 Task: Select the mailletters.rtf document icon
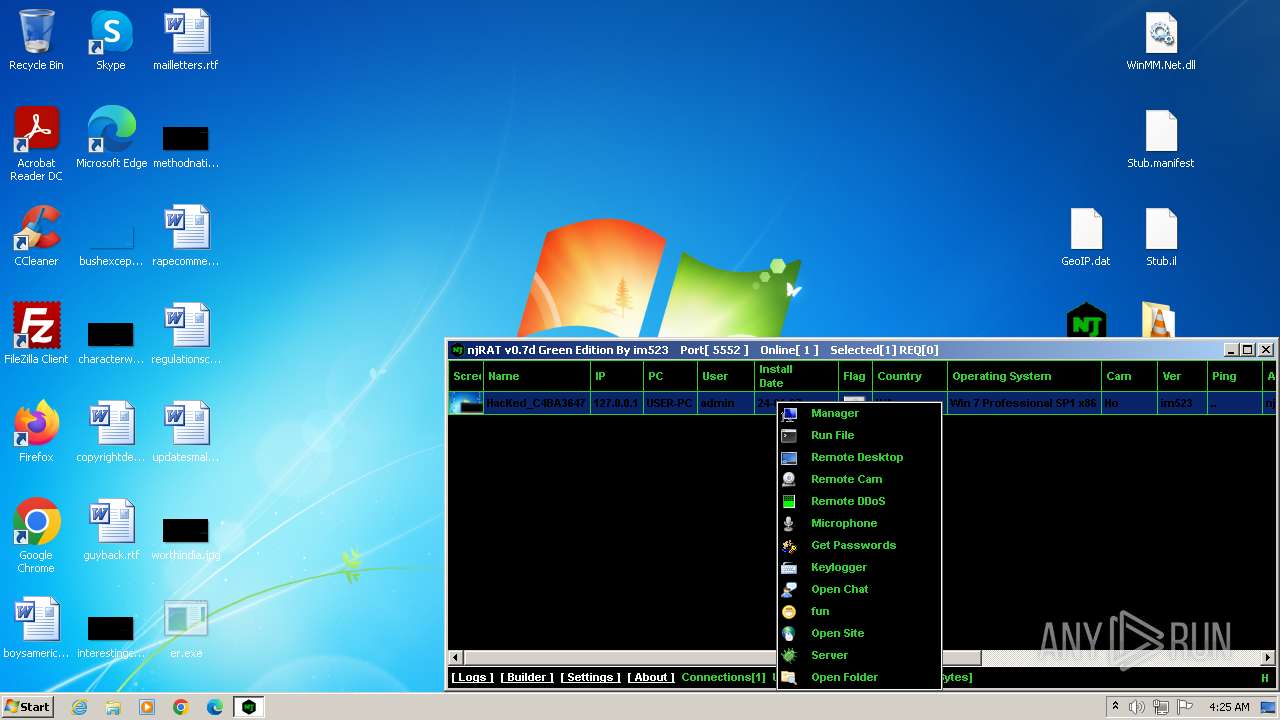pos(186,41)
